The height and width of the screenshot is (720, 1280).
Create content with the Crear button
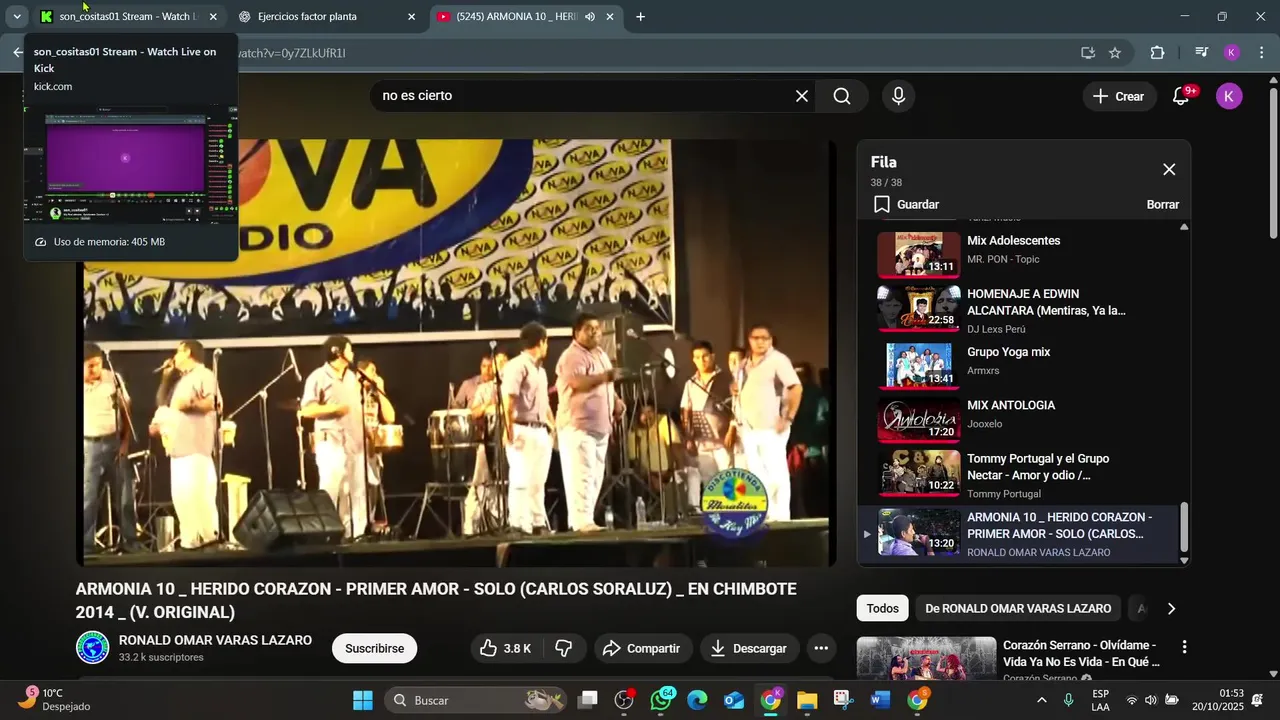click(1119, 96)
